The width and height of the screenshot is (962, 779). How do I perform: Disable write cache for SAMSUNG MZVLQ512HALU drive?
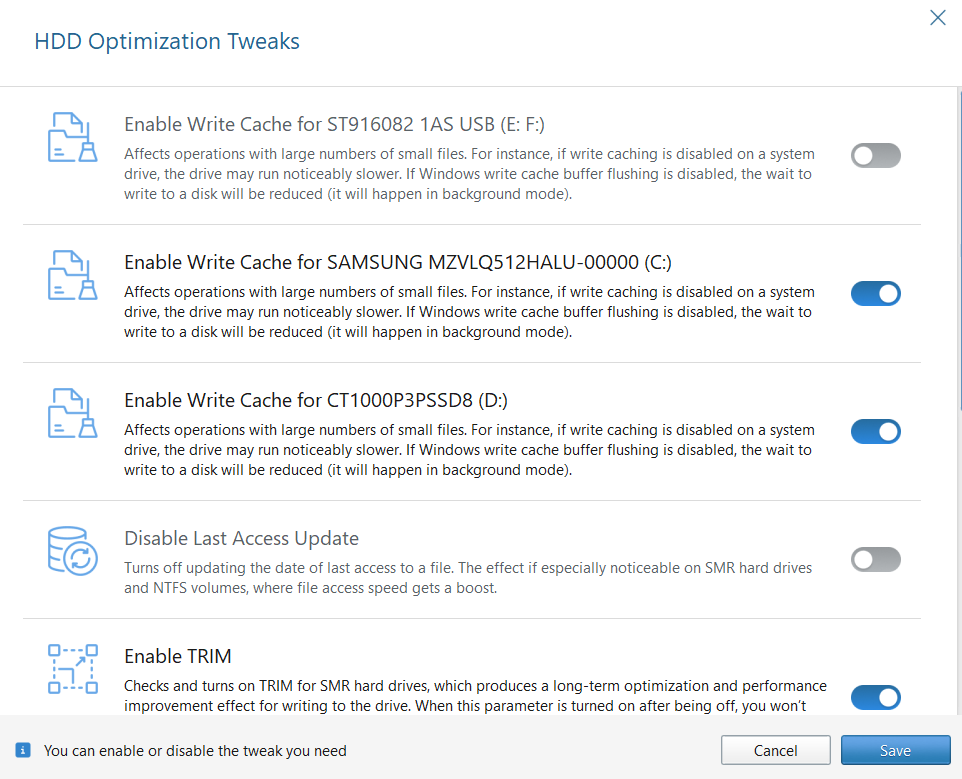[875, 293]
